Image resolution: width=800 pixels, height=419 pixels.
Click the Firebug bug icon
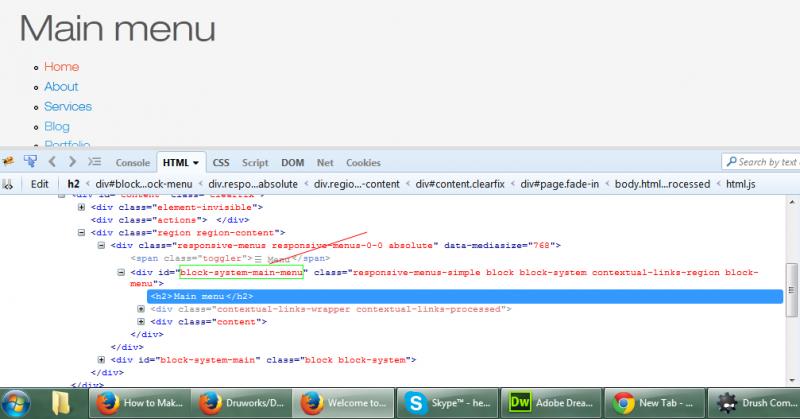(8, 162)
